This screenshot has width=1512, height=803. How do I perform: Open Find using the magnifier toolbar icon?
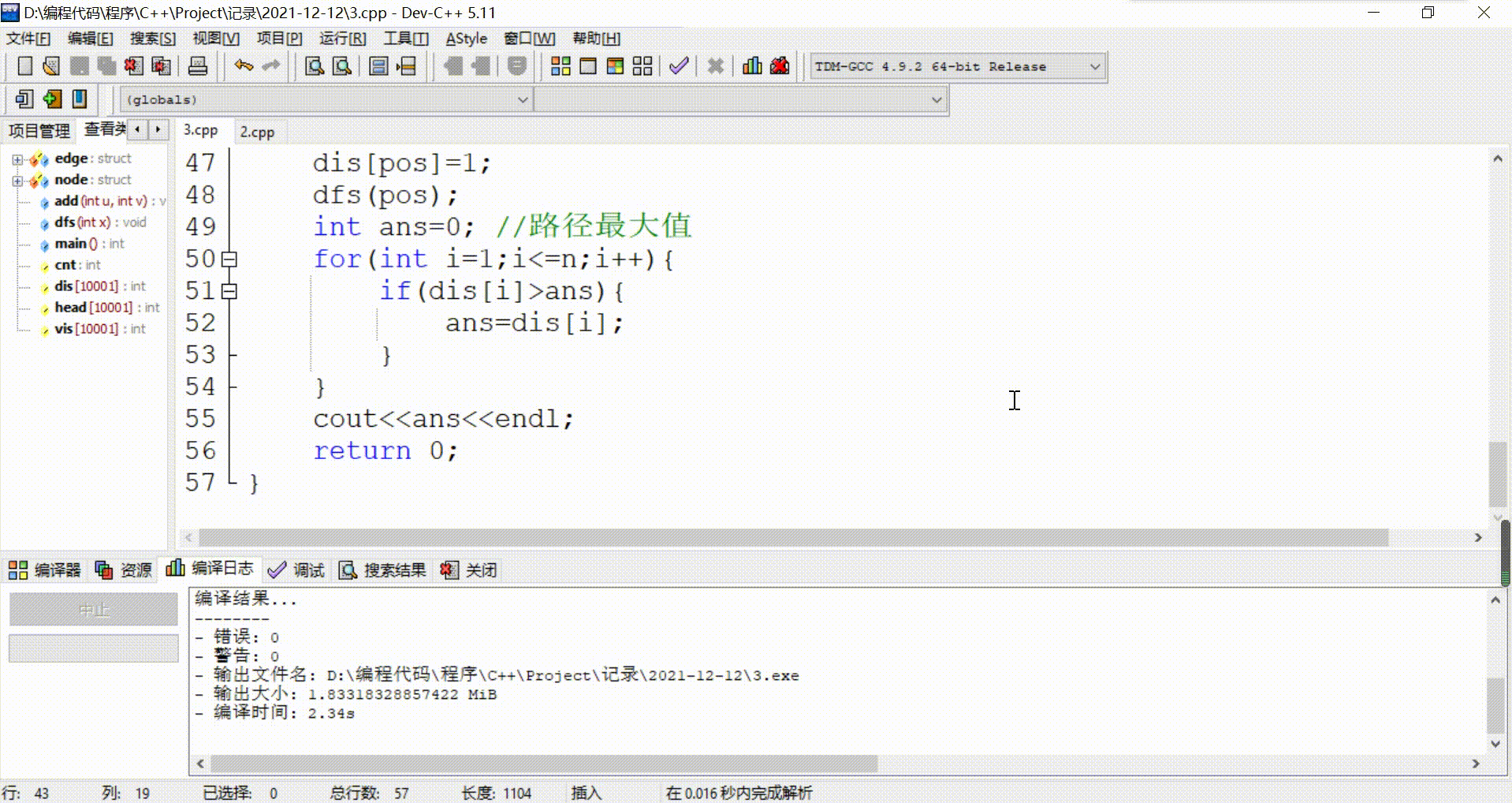pos(315,66)
